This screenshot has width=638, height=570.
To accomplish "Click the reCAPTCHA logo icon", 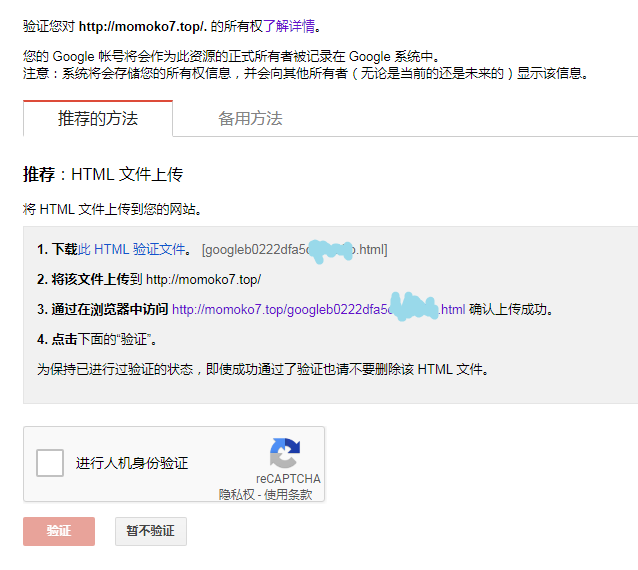I will (x=285, y=453).
